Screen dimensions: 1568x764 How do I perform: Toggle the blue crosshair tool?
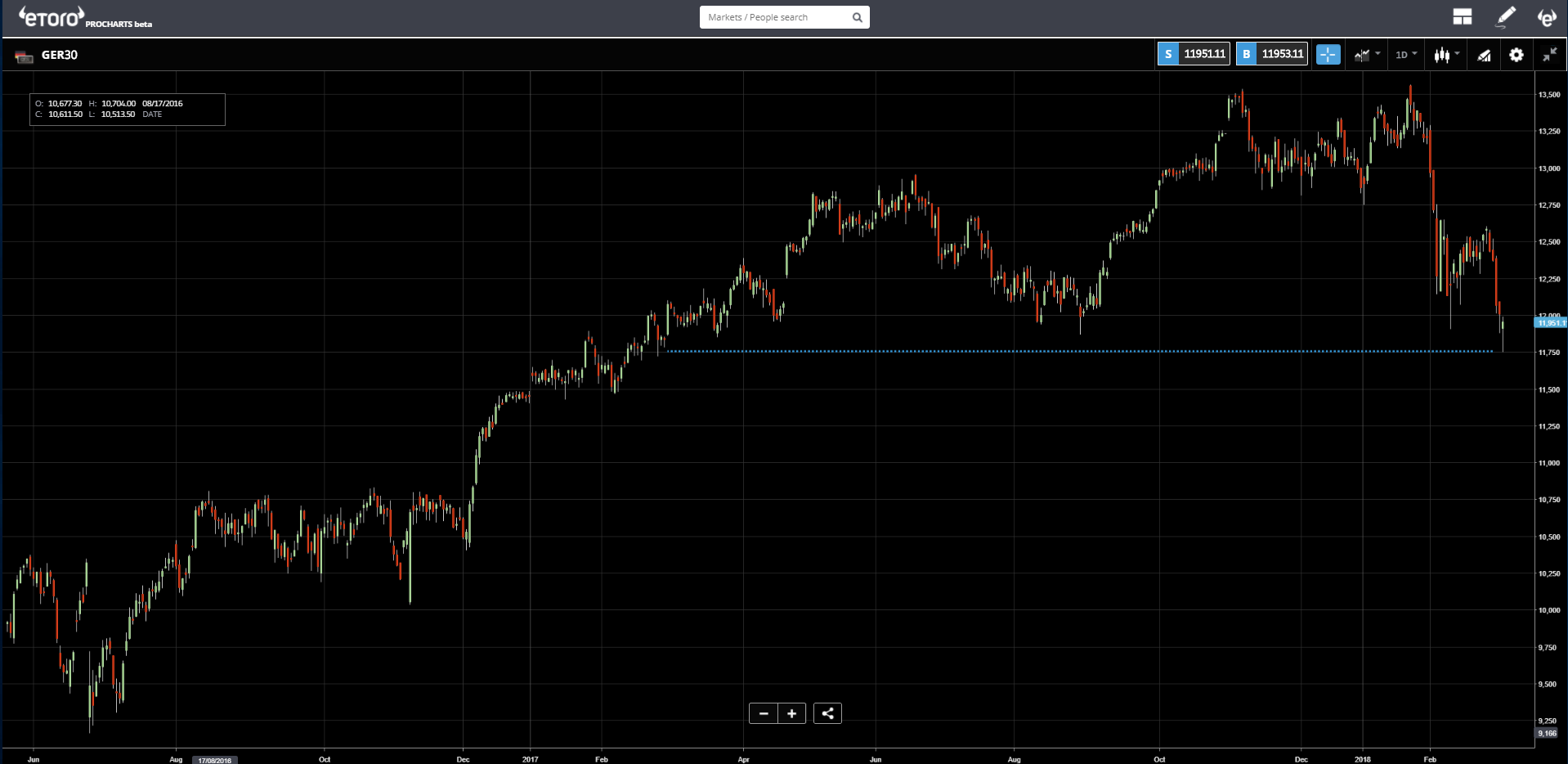coord(1328,55)
